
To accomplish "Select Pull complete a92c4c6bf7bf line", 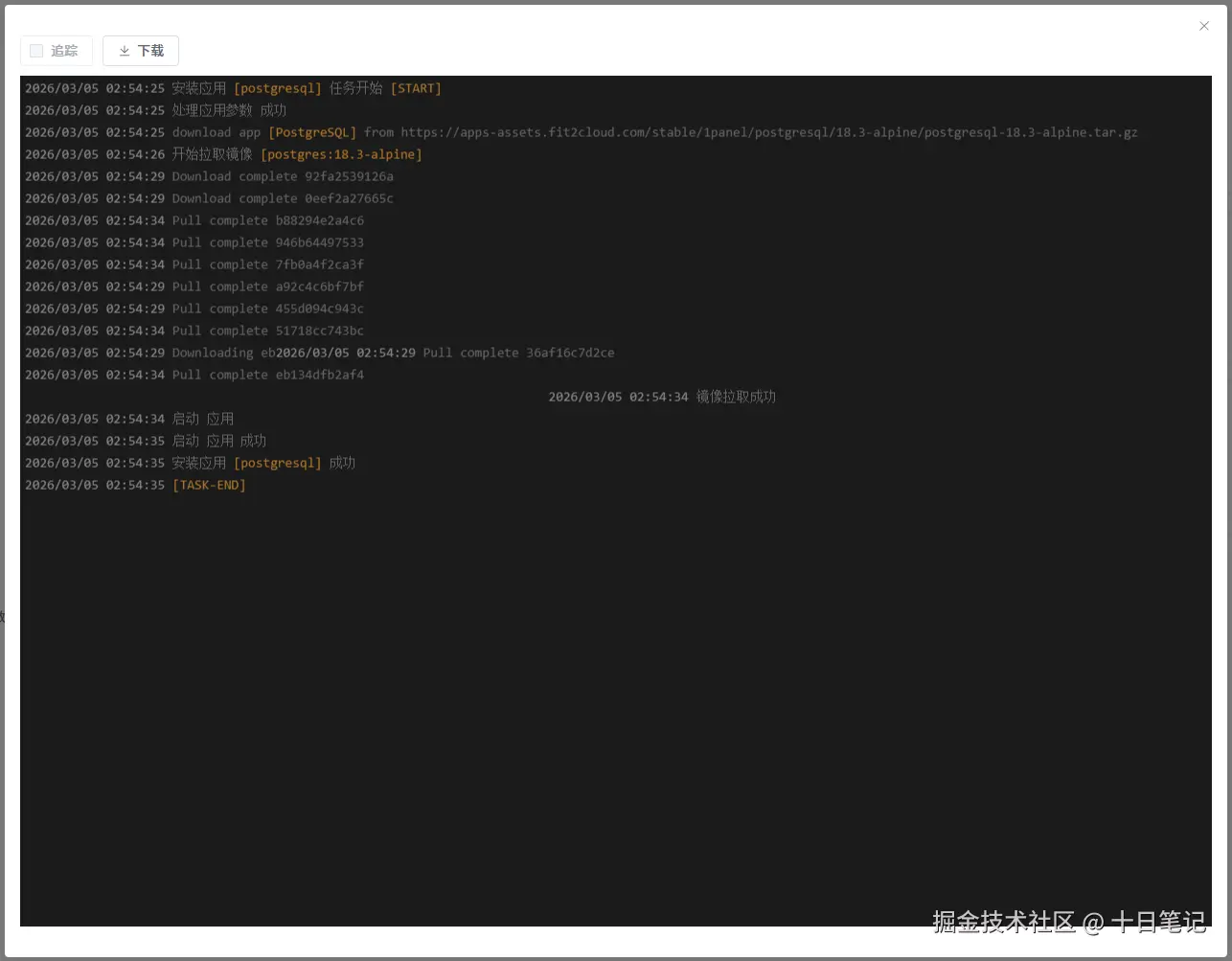I will click(194, 286).
